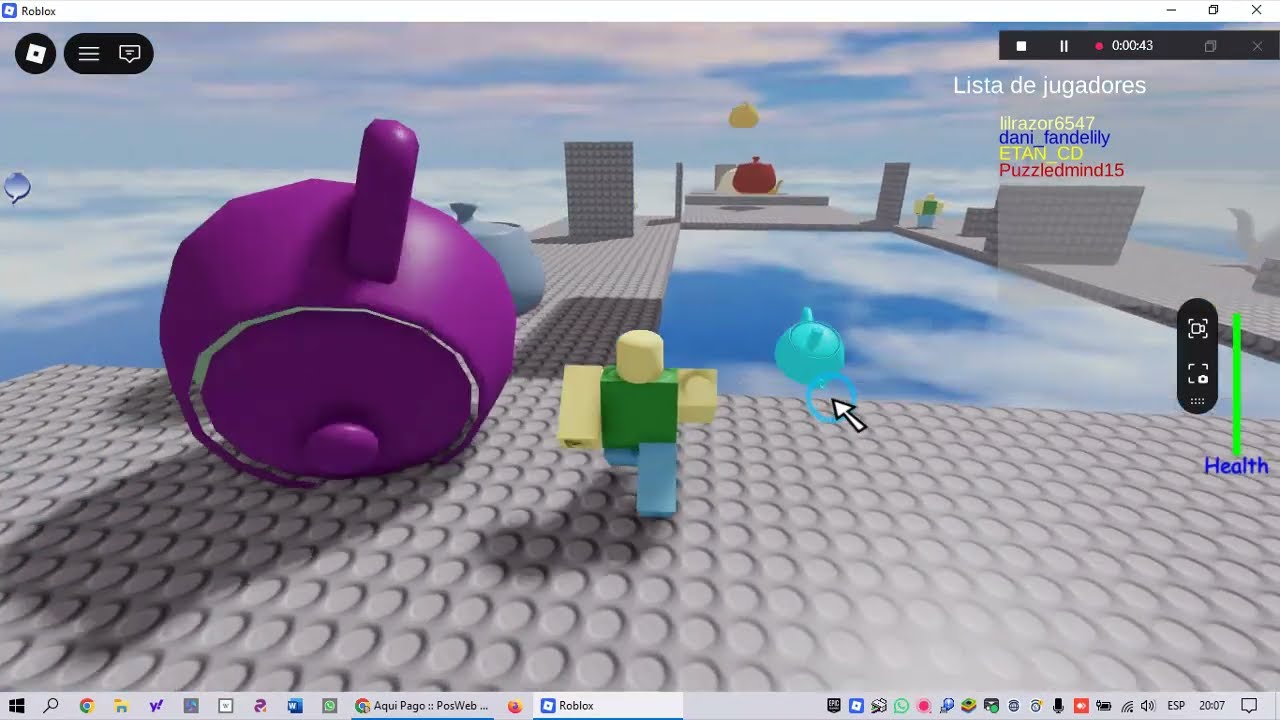The image size is (1280, 720).
Task: Open WhatsApp from taskbar
Action: (x=330, y=706)
